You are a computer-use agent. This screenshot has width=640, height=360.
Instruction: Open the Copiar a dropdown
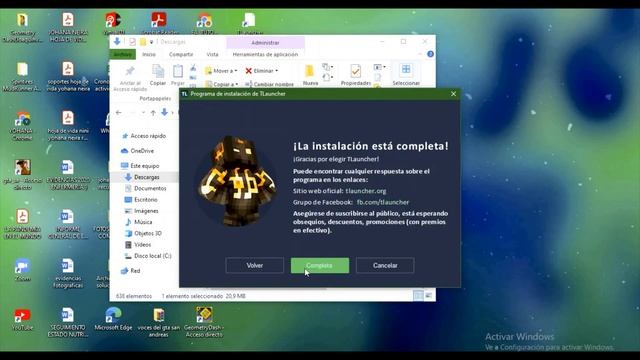pyautogui.click(x=222, y=84)
